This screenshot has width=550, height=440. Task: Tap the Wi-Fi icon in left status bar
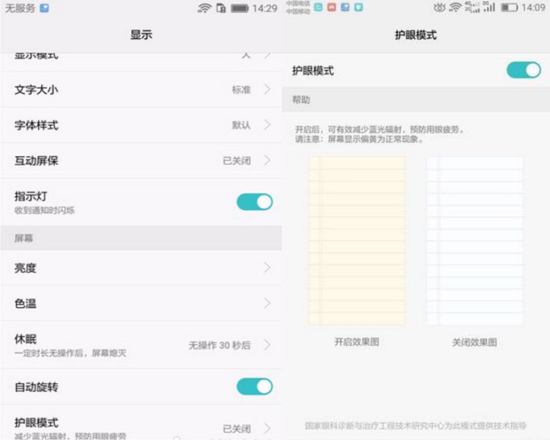coord(204,8)
